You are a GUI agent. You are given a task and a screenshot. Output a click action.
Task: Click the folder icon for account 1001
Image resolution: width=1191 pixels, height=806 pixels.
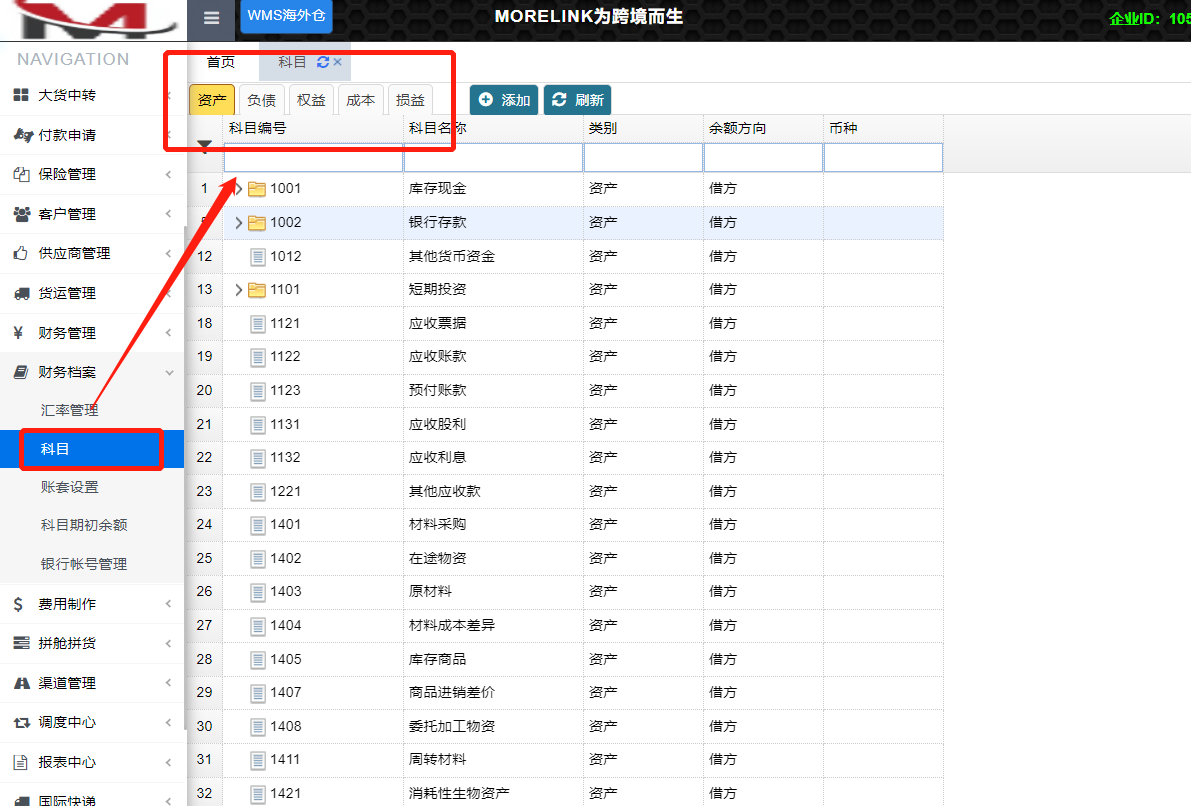click(x=257, y=189)
